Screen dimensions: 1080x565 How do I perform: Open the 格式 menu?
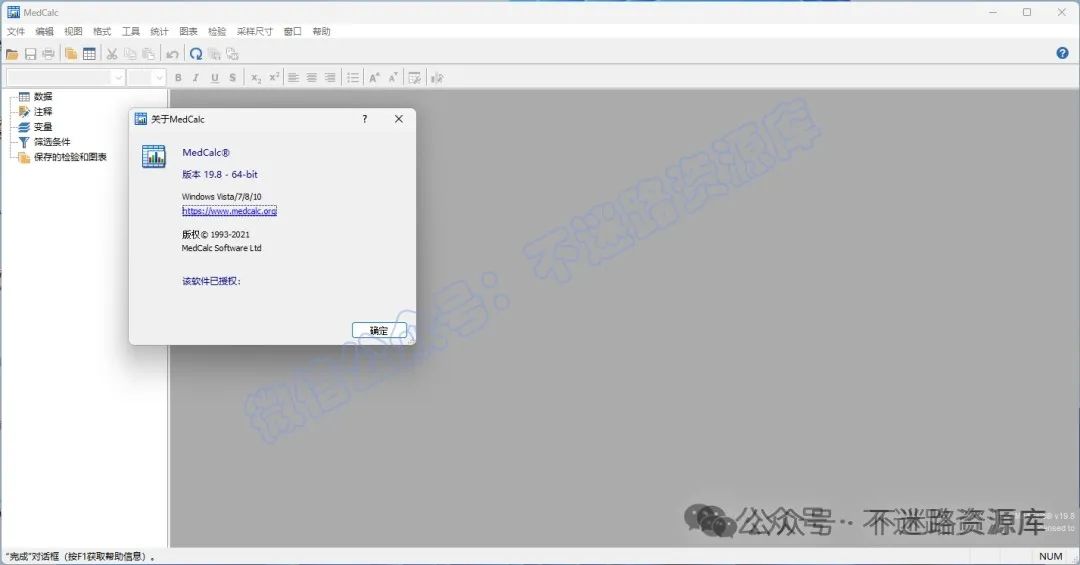tap(102, 32)
